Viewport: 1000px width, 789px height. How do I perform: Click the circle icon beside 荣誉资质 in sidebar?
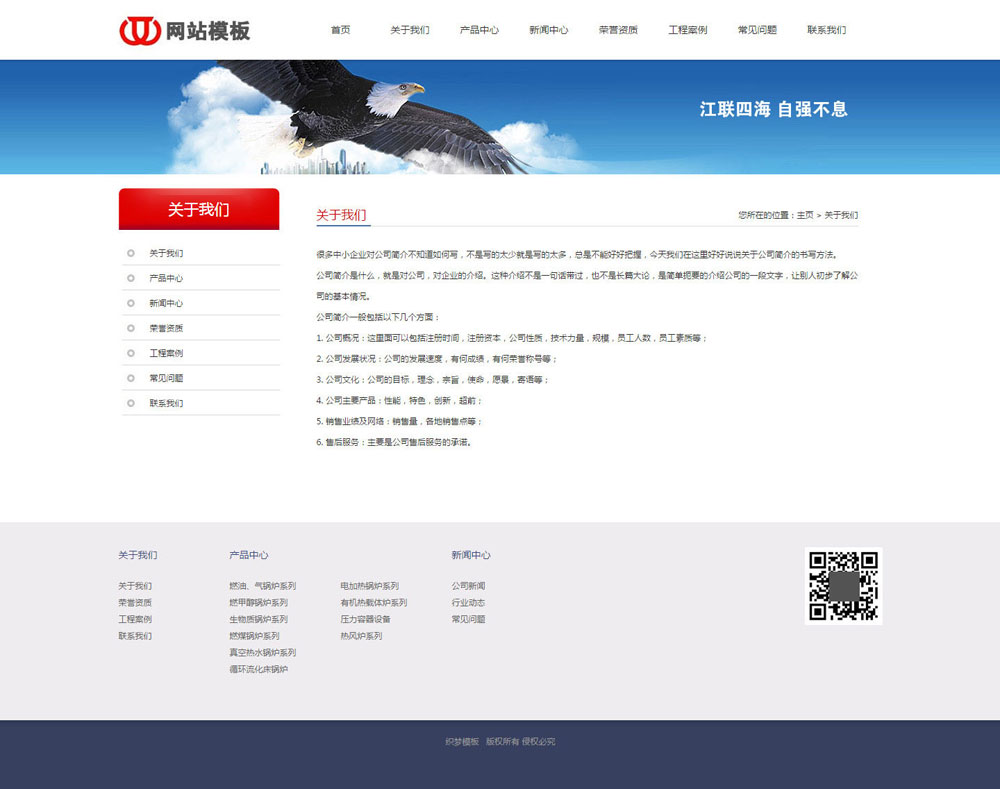(130, 328)
